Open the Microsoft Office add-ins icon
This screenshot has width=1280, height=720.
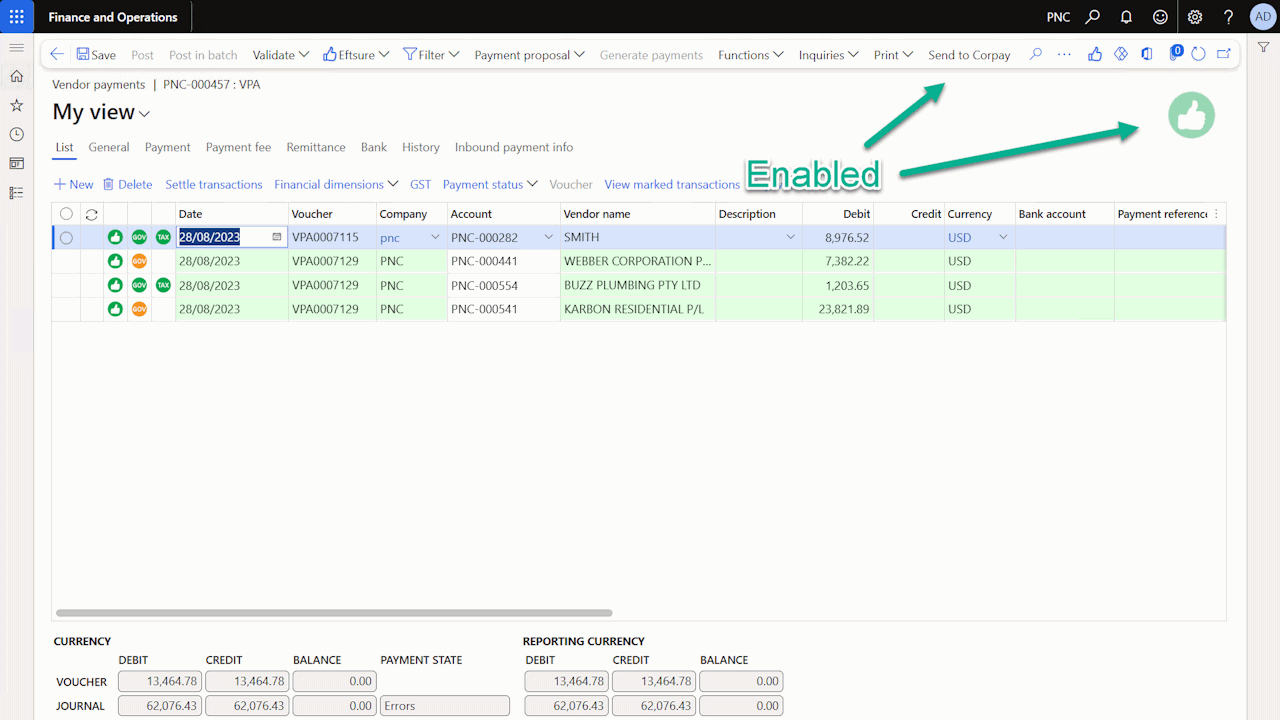[x=1147, y=54]
